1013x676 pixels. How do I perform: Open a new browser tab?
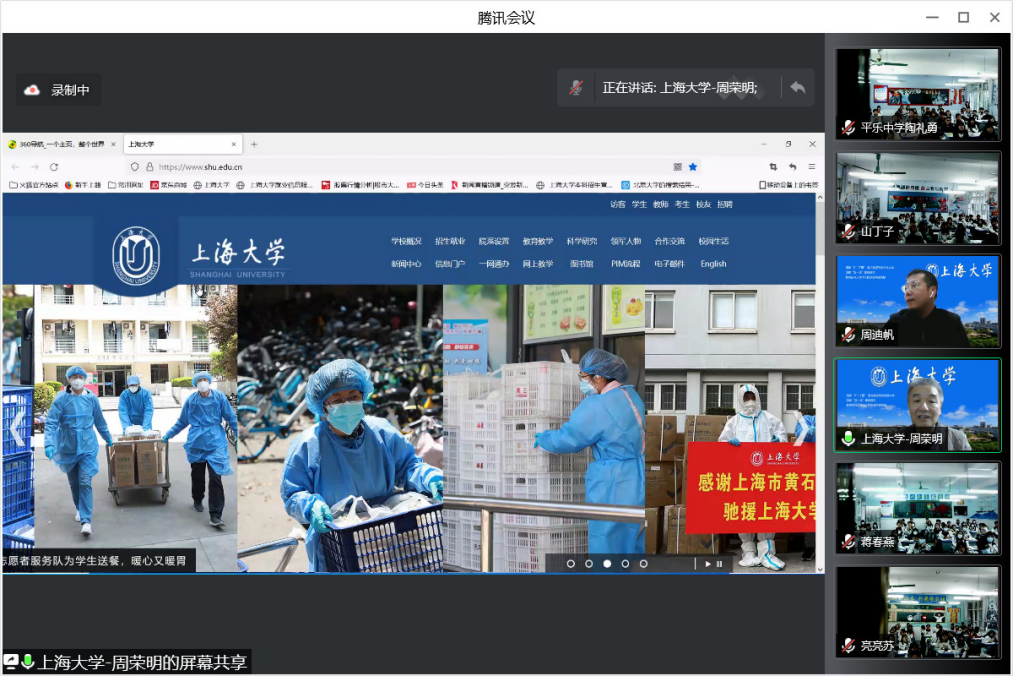[254, 144]
